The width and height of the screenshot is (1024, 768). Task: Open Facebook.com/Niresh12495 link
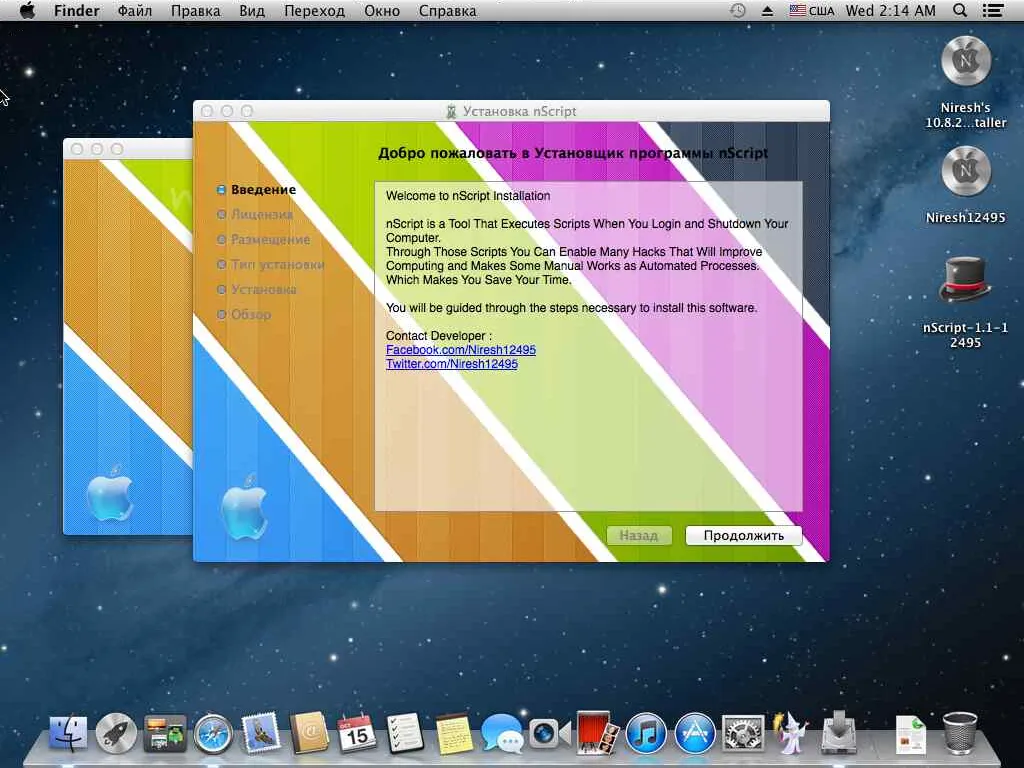460,349
